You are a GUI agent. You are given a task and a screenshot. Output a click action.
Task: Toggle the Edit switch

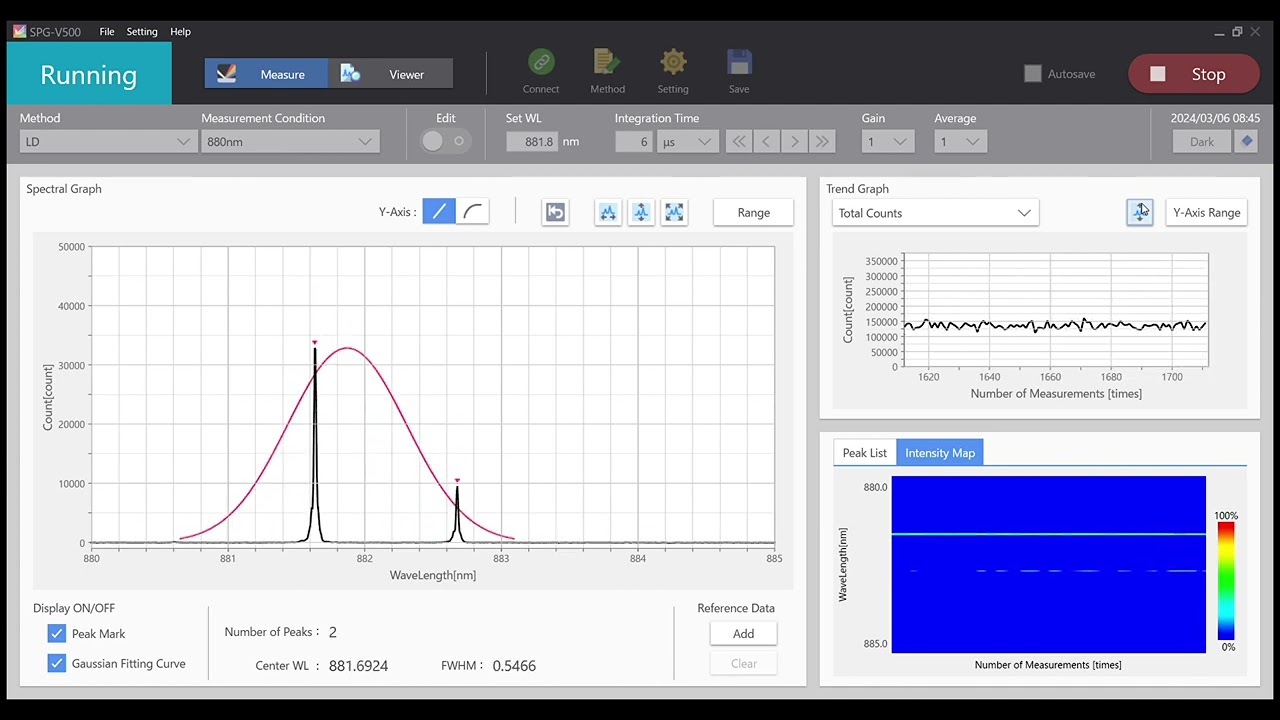coord(445,141)
